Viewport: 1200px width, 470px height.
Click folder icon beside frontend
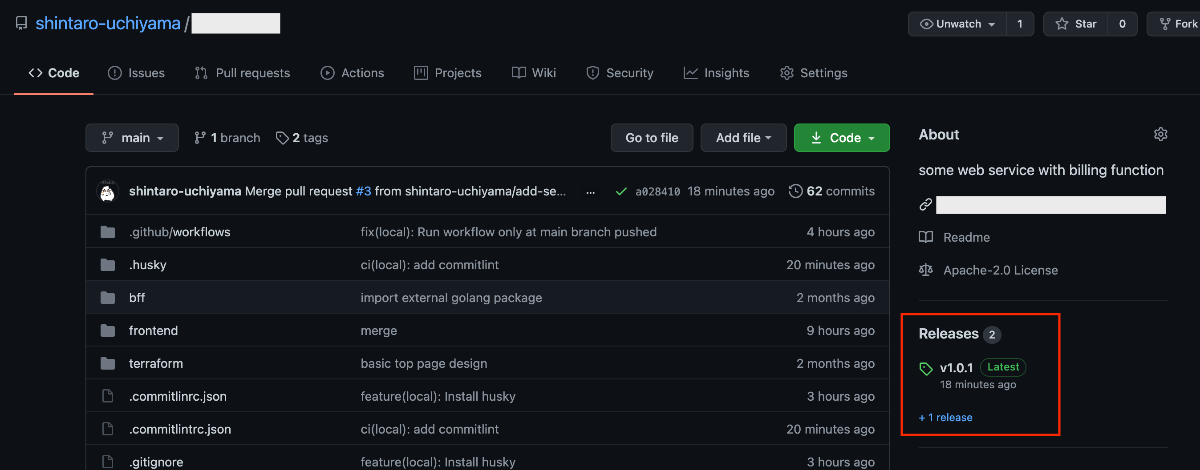(108, 331)
